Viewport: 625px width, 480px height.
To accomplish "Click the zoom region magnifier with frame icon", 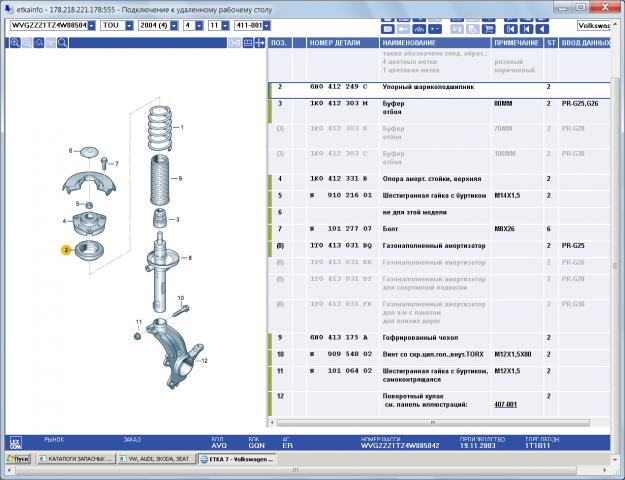I will (x=39, y=43).
